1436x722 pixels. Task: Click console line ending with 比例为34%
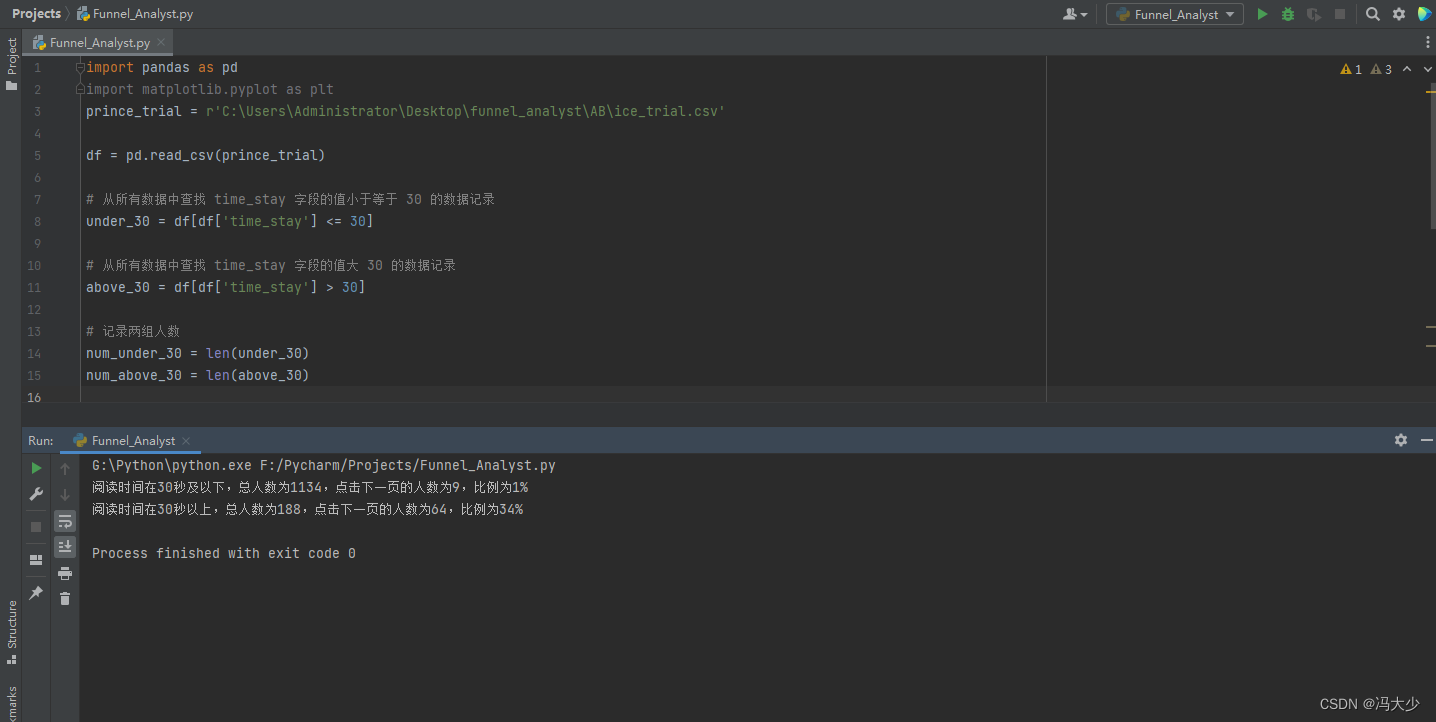click(307, 510)
